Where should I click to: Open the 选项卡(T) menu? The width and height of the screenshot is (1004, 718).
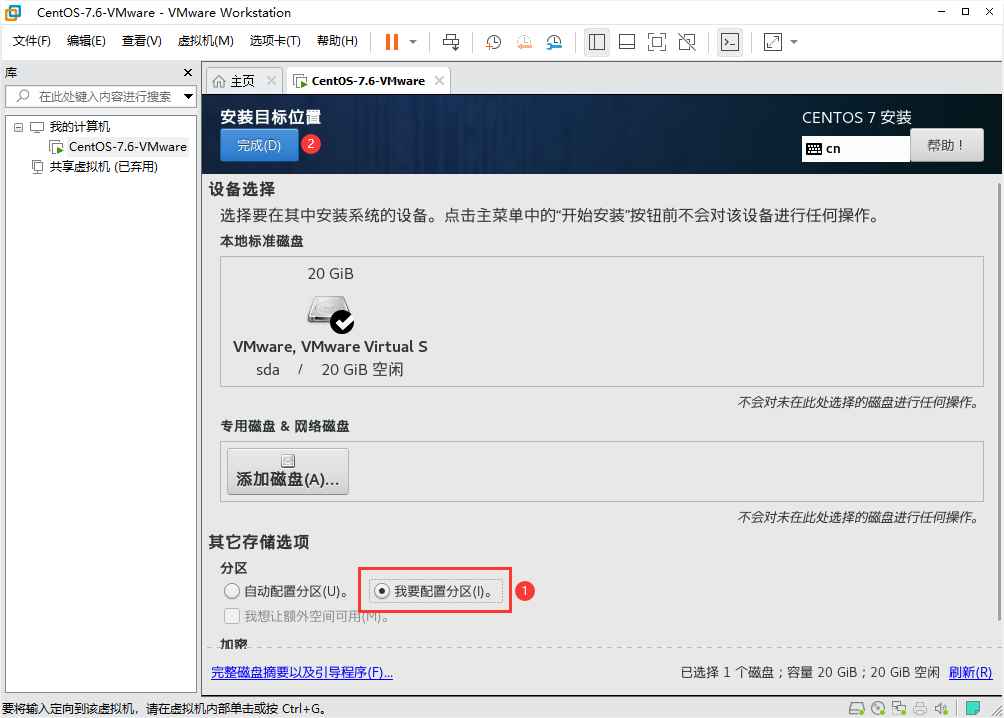(x=275, y=41)
